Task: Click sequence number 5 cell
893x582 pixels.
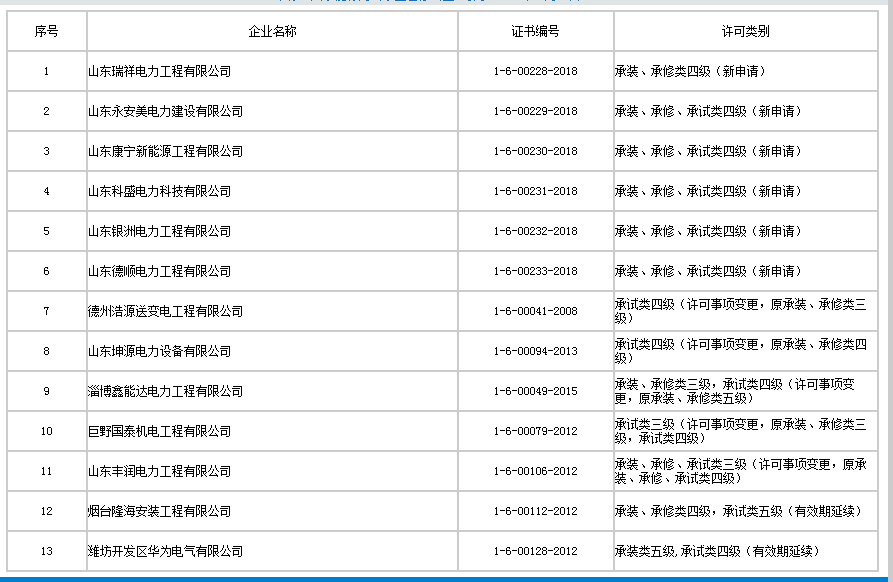Action: [47, 231]
